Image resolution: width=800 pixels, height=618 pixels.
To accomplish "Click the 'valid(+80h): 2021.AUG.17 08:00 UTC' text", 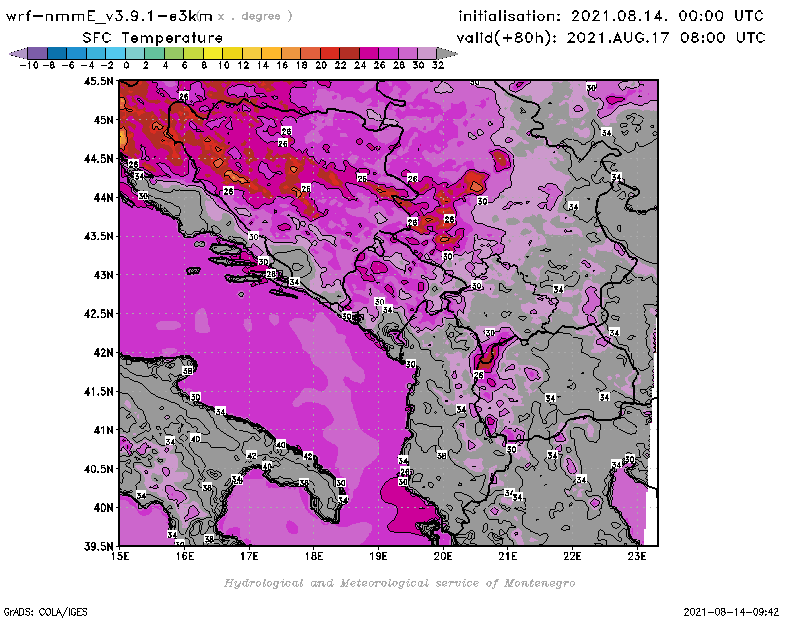I will click(x=611, y=37).
